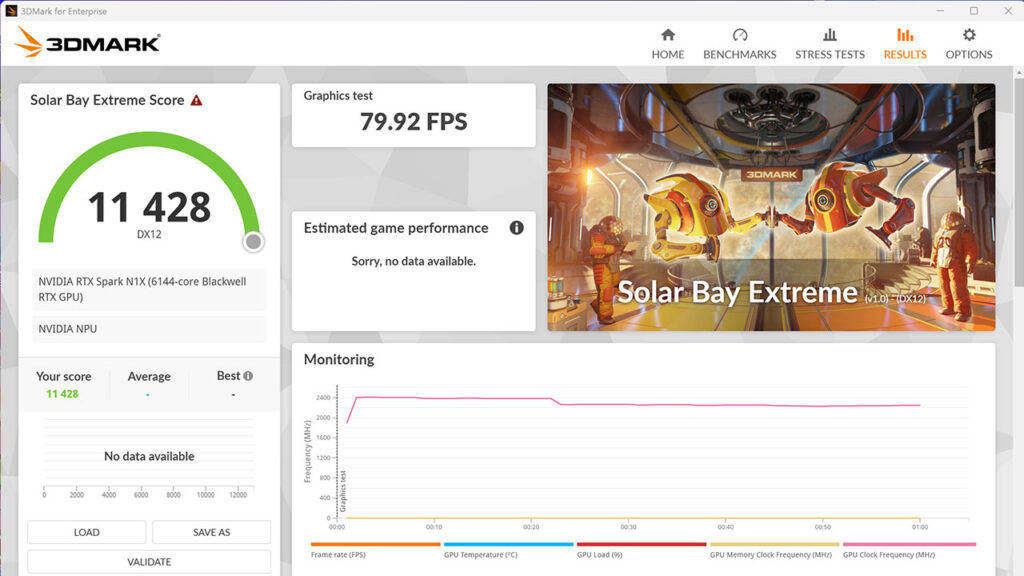
Task: Select the STRESS TESTS menu label
Action: 829,54
